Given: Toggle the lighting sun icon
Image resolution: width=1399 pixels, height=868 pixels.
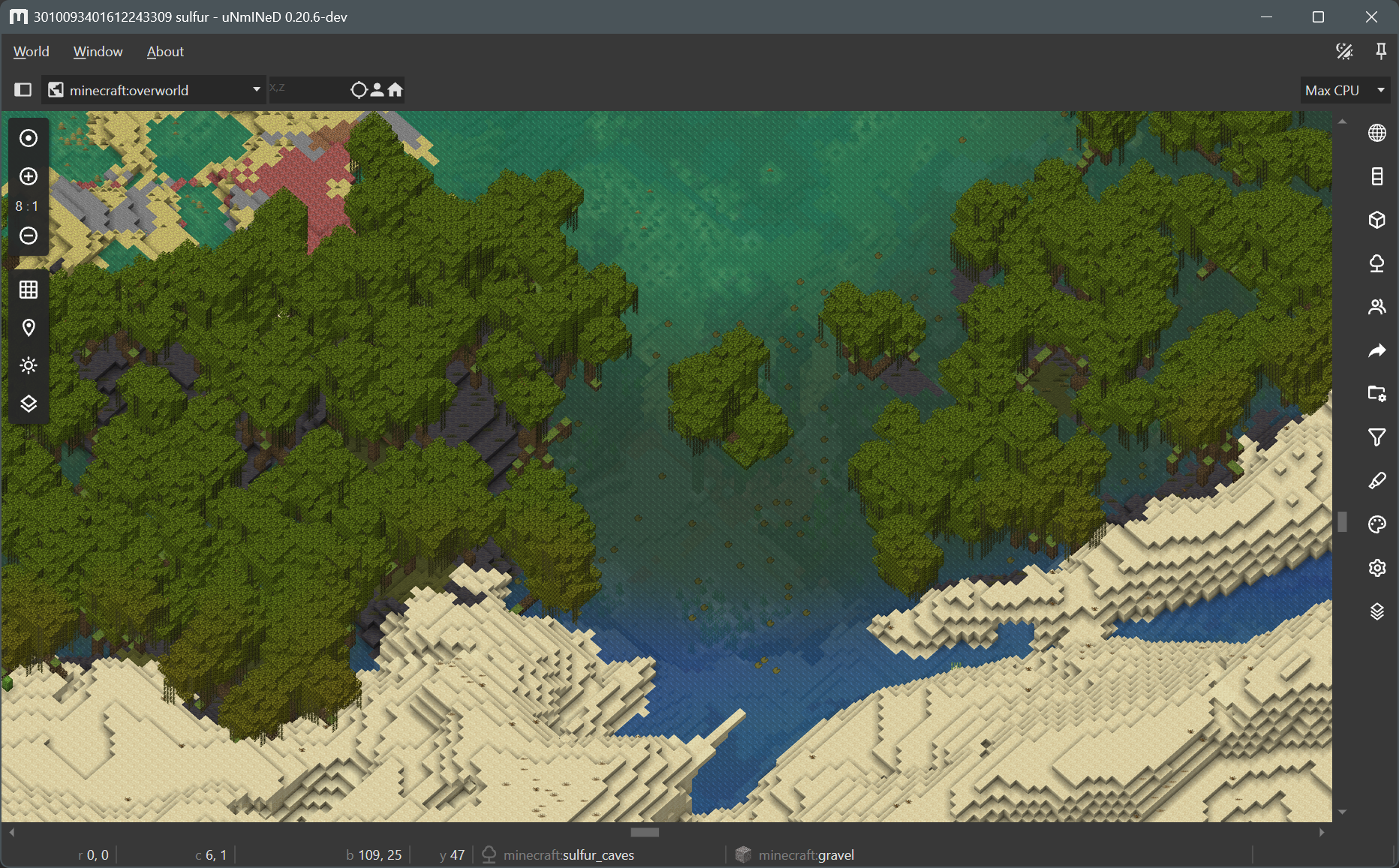Looking at the screenshot, I should [29, 365].
